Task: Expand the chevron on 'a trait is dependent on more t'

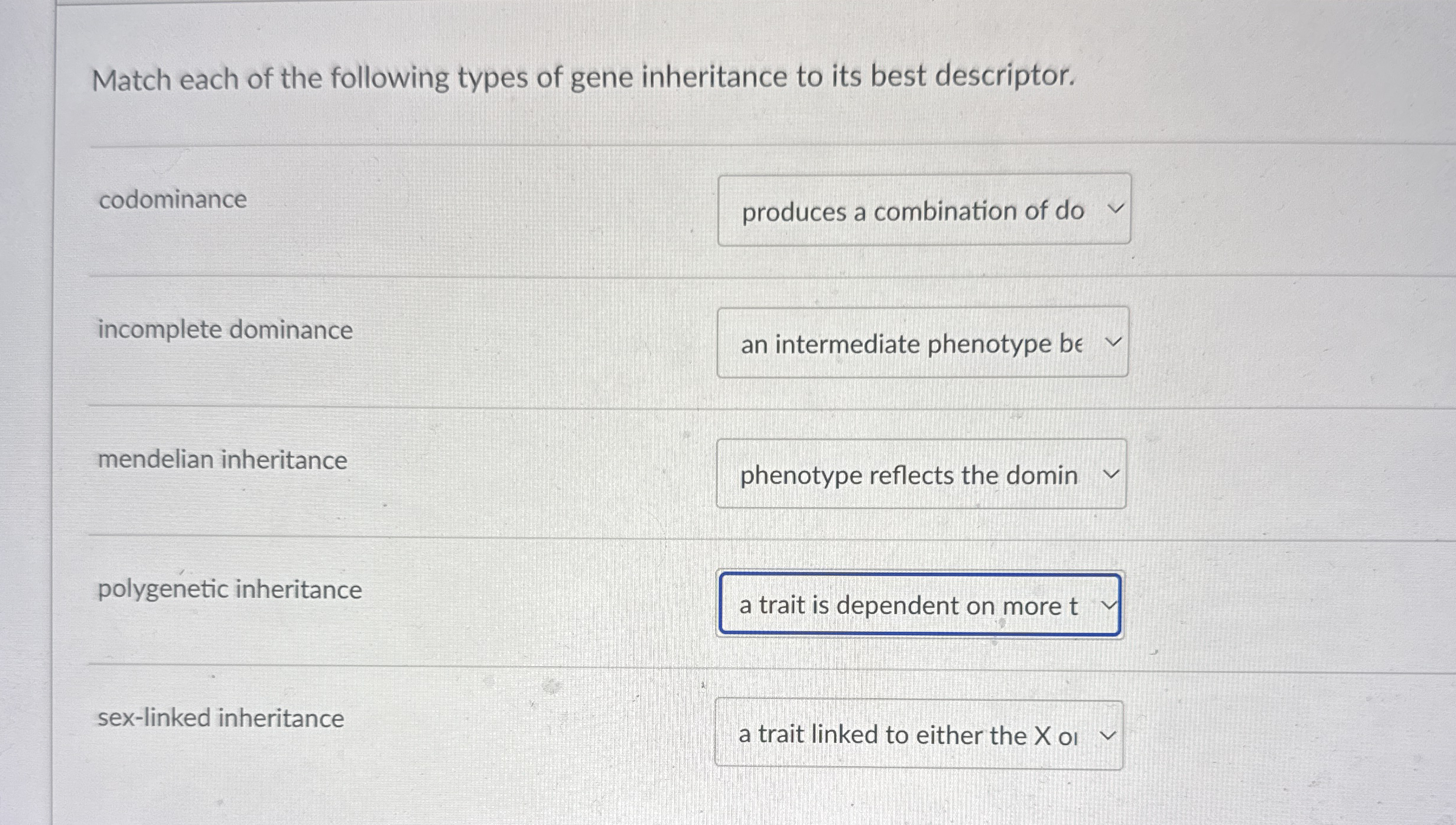Action: point(1109,604)
